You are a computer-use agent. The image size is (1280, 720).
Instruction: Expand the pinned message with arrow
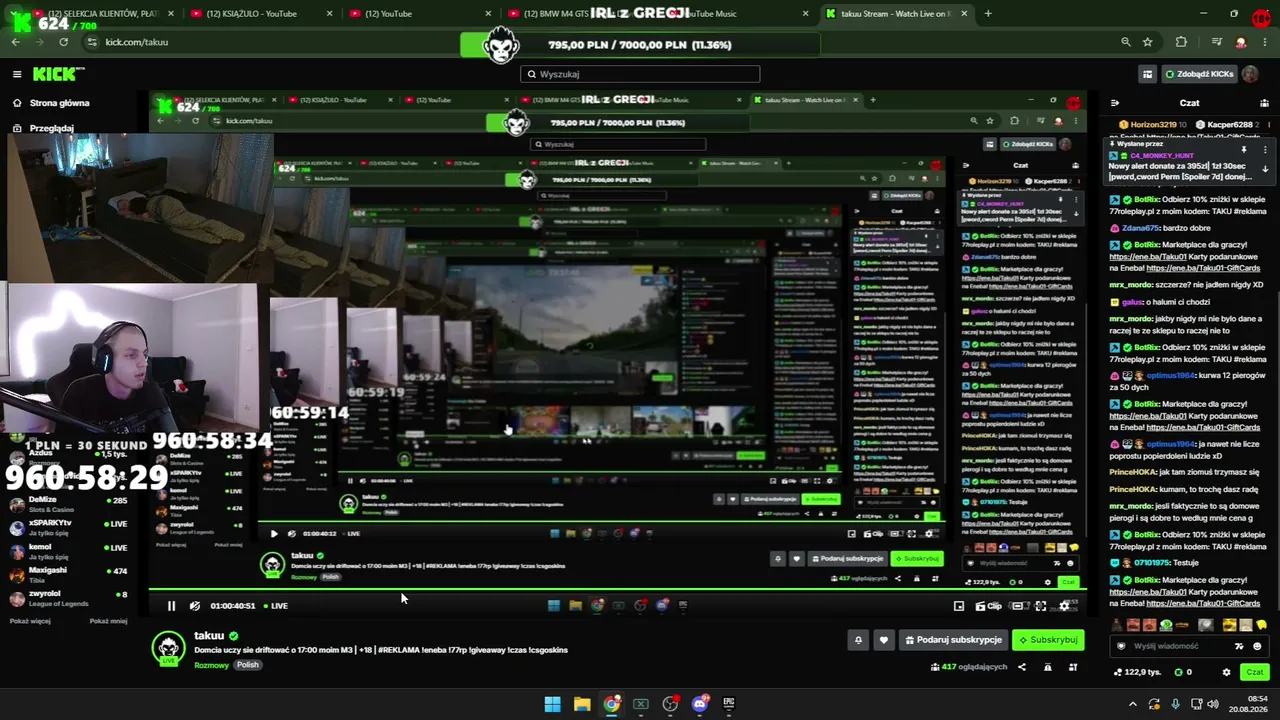click(x=1264, y=168)
